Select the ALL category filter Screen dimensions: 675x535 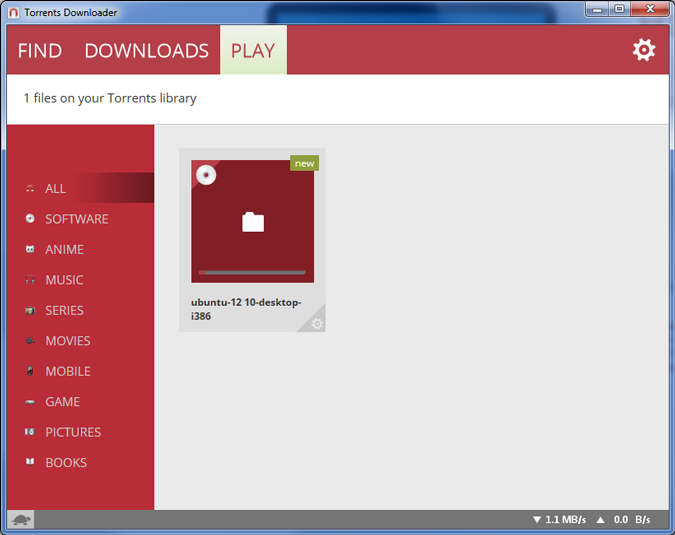55,188
